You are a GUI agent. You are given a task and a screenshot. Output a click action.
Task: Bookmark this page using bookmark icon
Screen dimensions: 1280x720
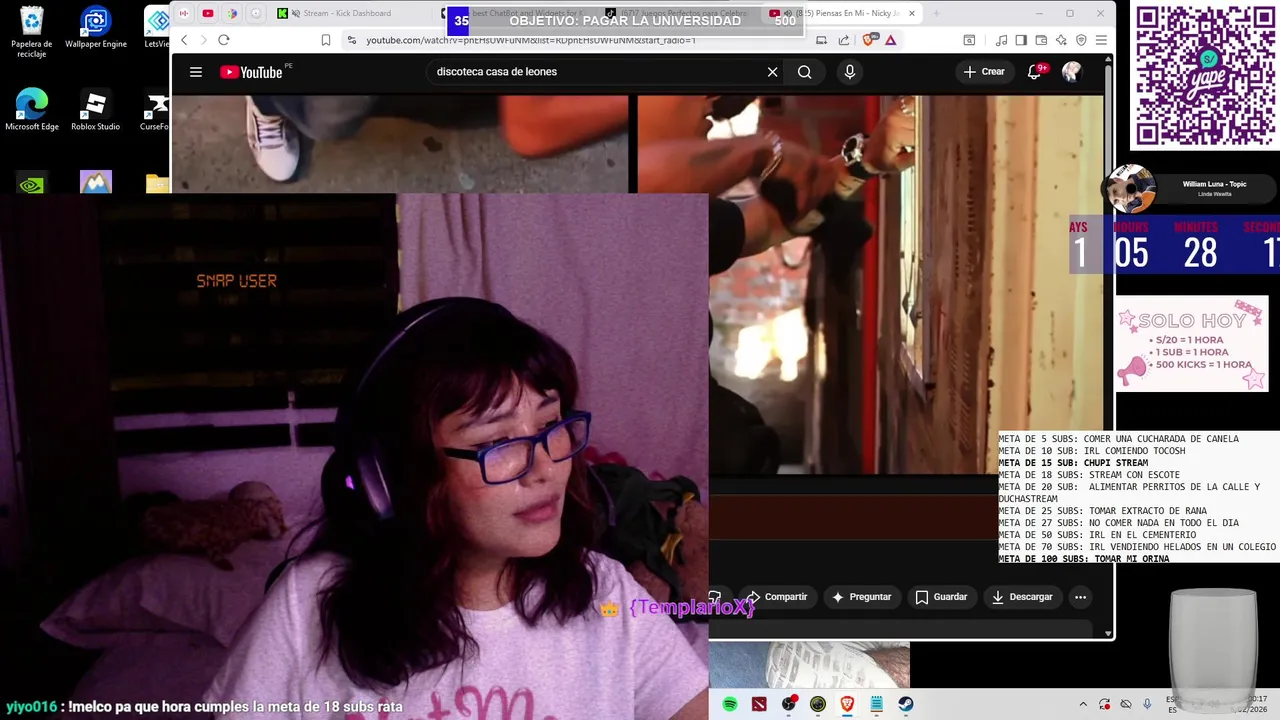(x=326, y=40)
